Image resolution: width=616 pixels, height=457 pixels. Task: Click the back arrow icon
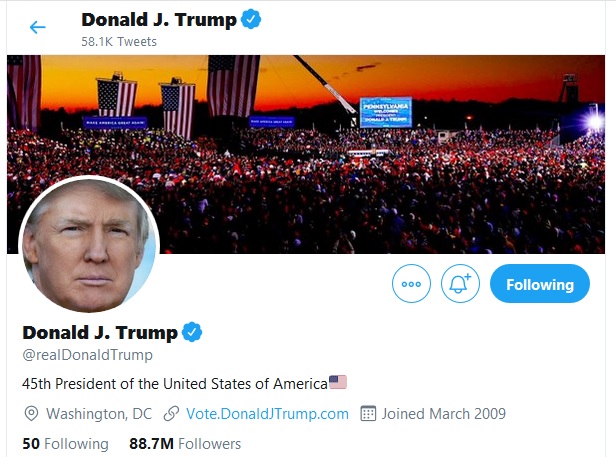coord(38,27)
